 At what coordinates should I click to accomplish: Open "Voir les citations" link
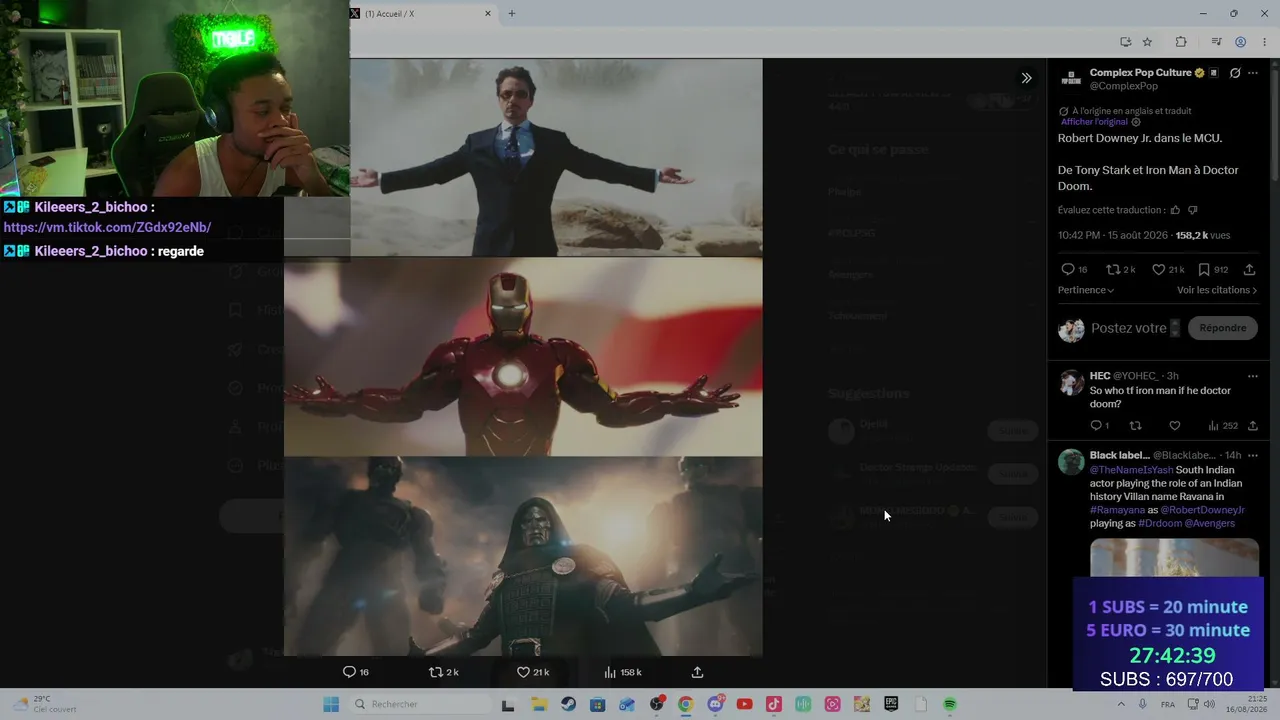pos(1217,290)
